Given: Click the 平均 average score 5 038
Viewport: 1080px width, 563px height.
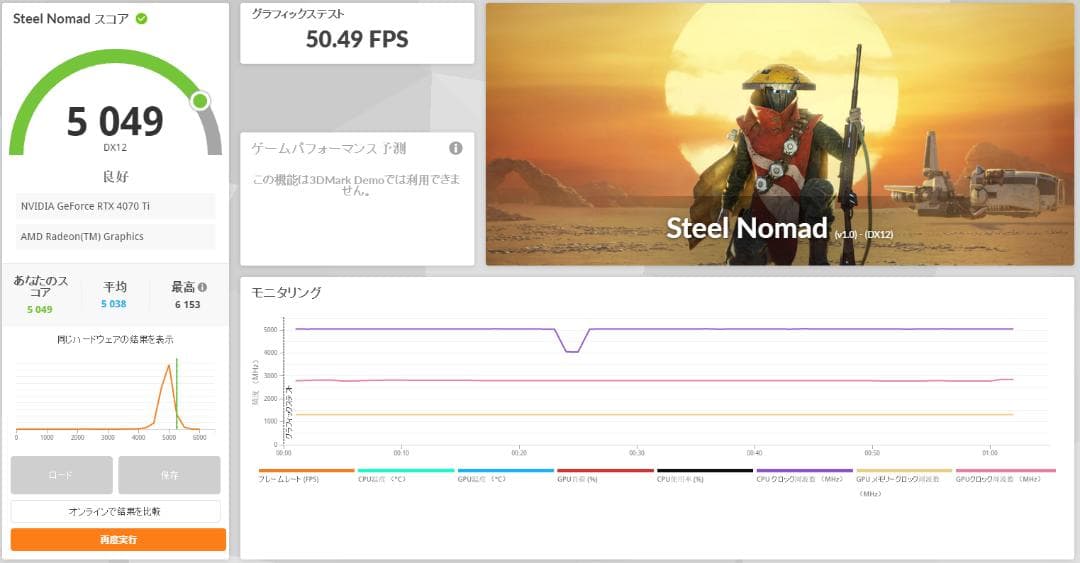Looking at the screenshot, I should 114,304.
